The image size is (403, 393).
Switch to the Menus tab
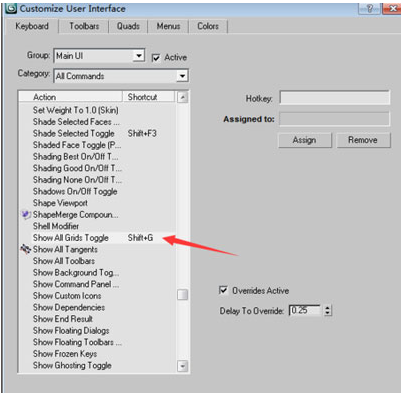tap(168, 26)
